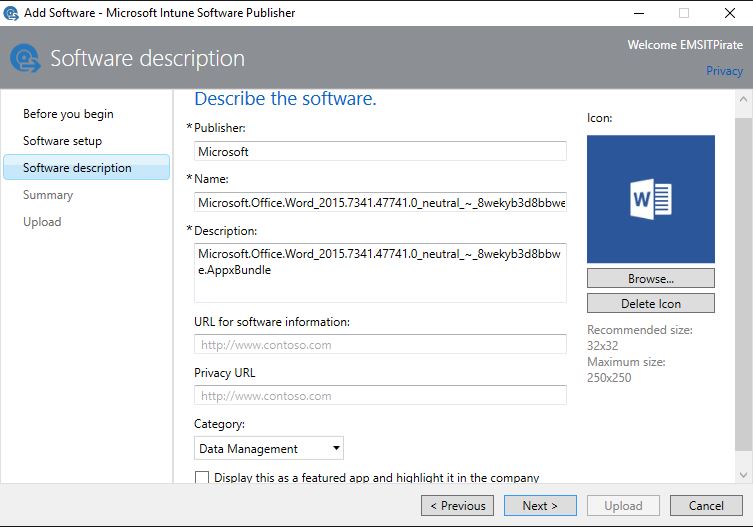This screenshot has width=753, height=527.
Task: Select the Software description step
Action: click(86, 167)
